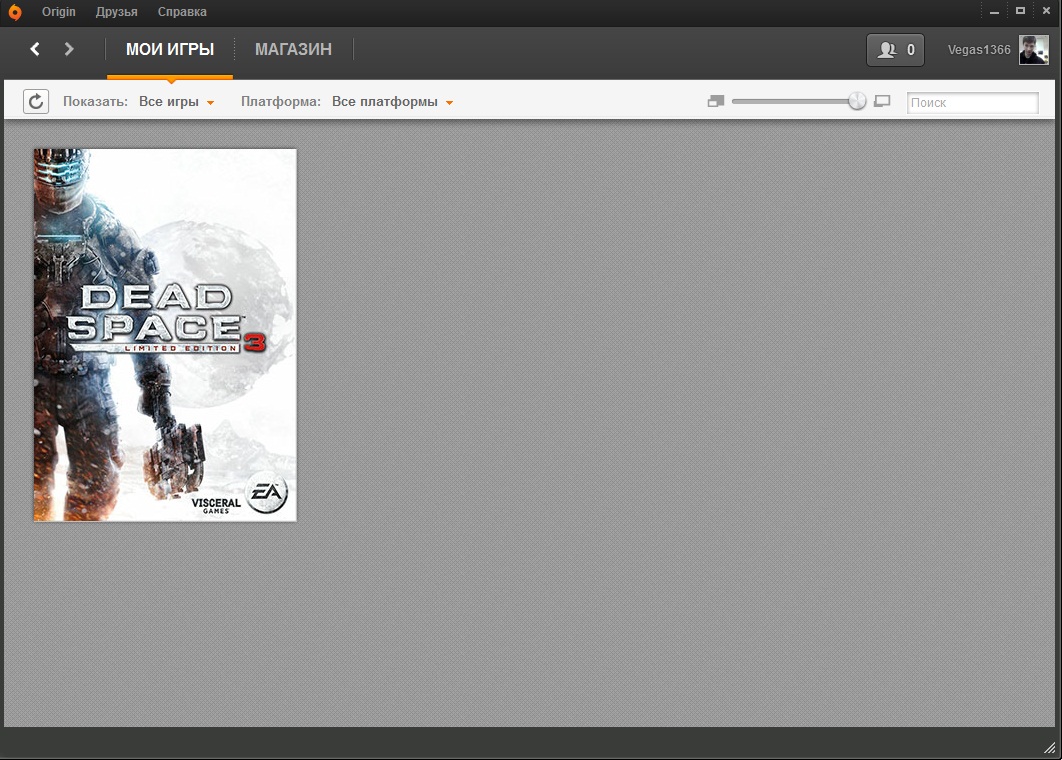Go back with the left arrow

(x=35, y=49)
